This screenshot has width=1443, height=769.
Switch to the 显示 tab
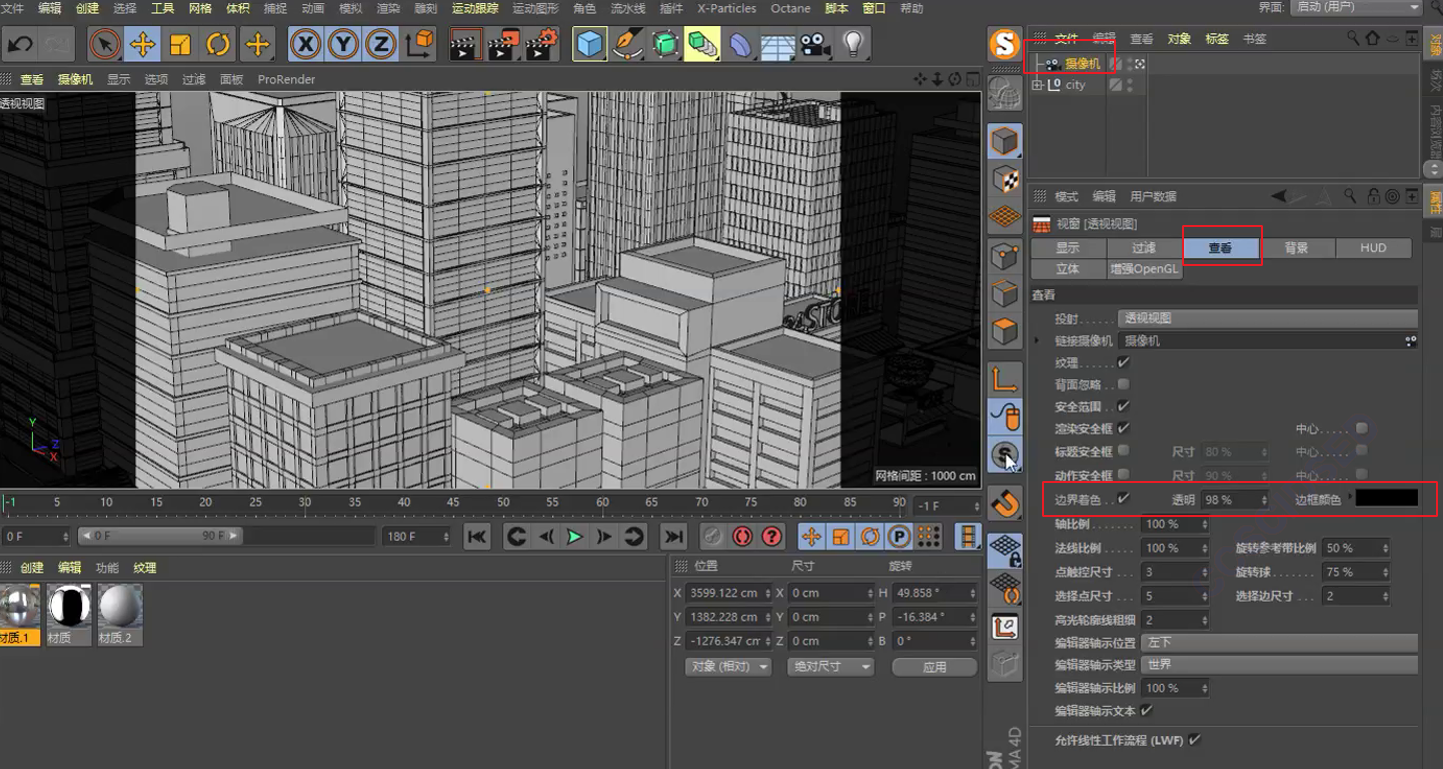click(x=1068, y=248)
